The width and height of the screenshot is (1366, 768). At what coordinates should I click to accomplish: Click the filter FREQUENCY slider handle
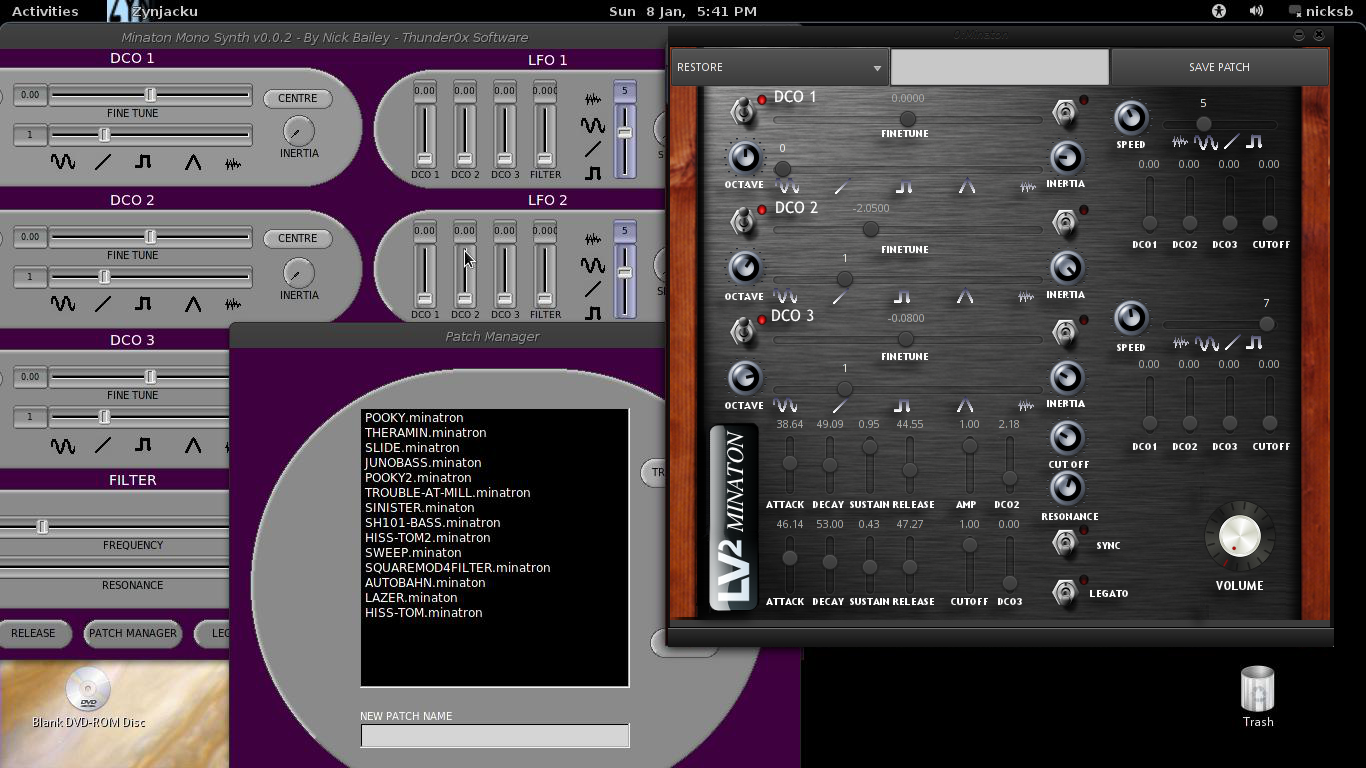pos(42,526)
